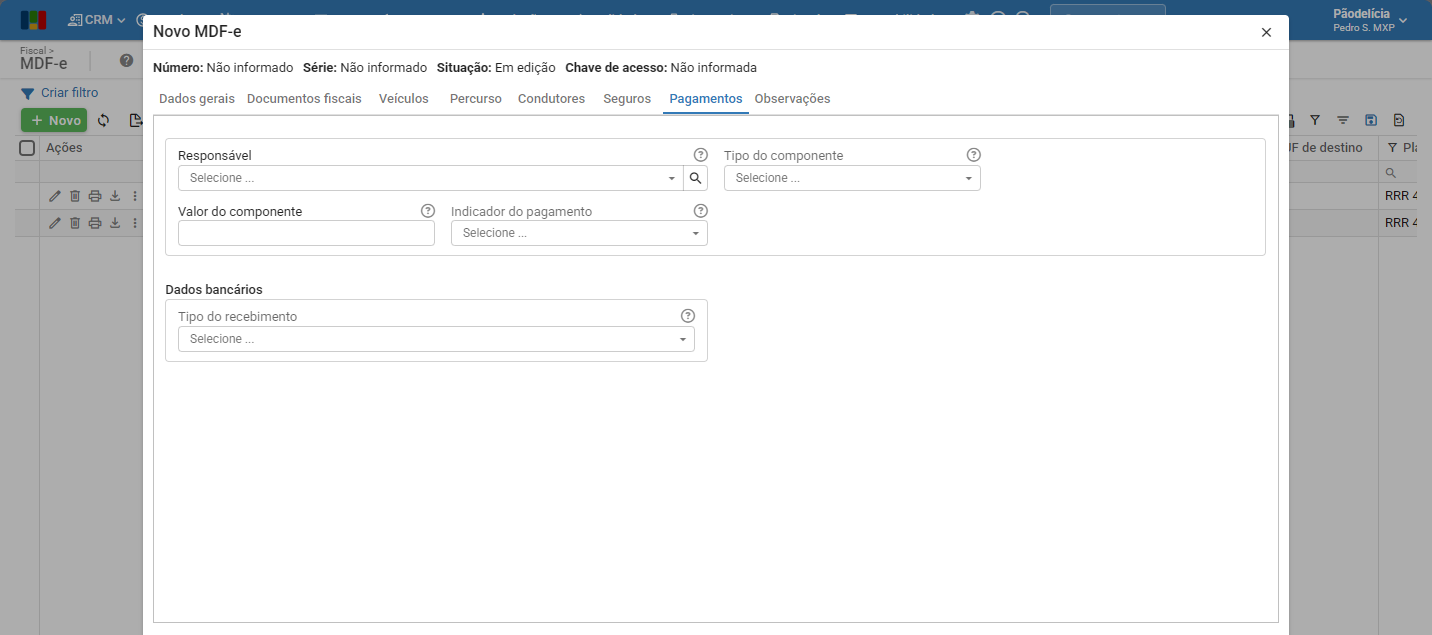This screenshot has height=635, width=1432.
Task: Show help for Tipo do componente
Action: 973,155
